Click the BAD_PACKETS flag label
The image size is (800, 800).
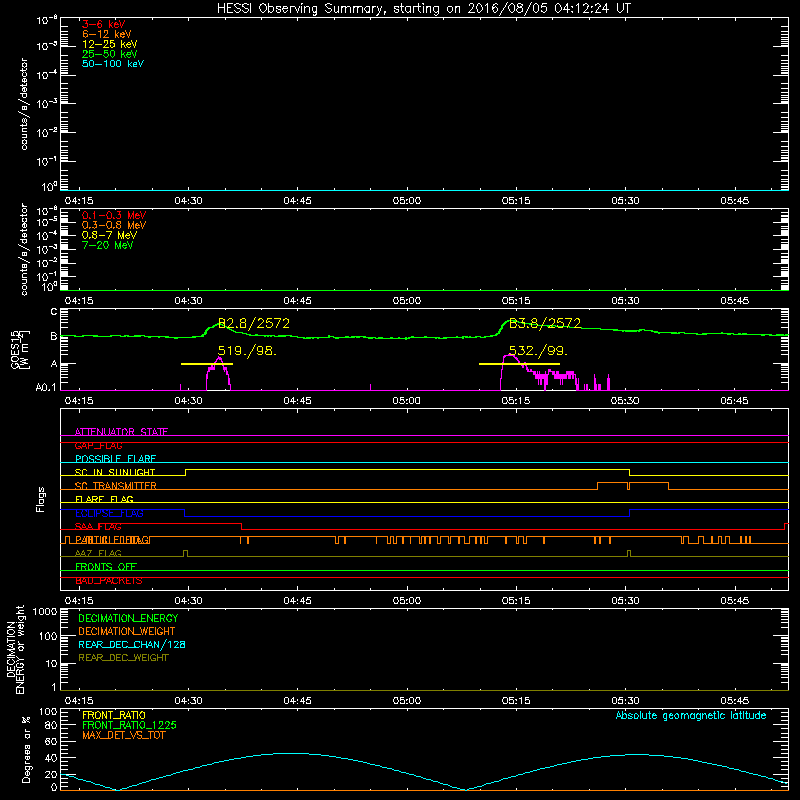click(x=109, y=580)
